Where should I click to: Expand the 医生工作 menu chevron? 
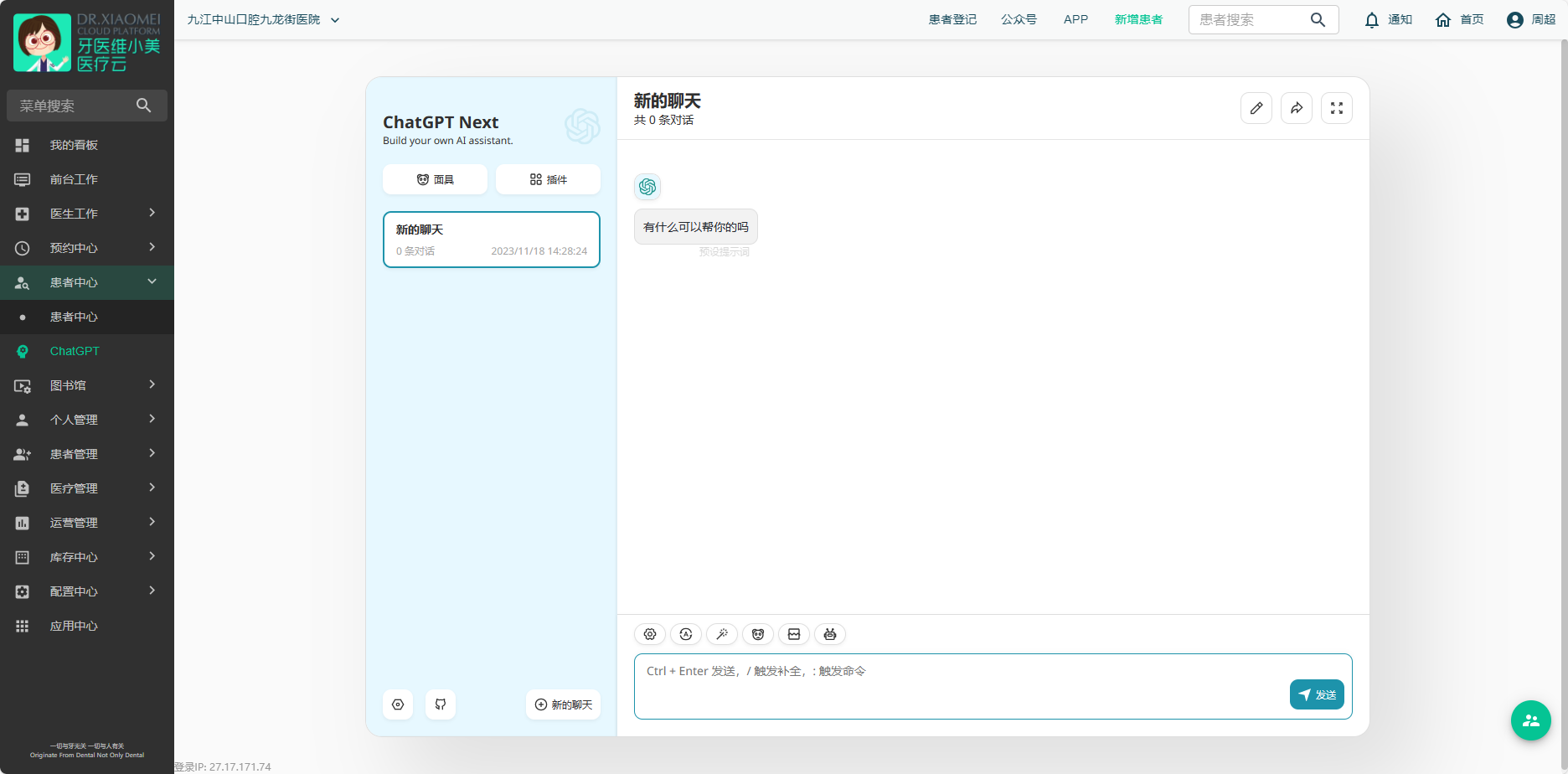pos(152,213)
